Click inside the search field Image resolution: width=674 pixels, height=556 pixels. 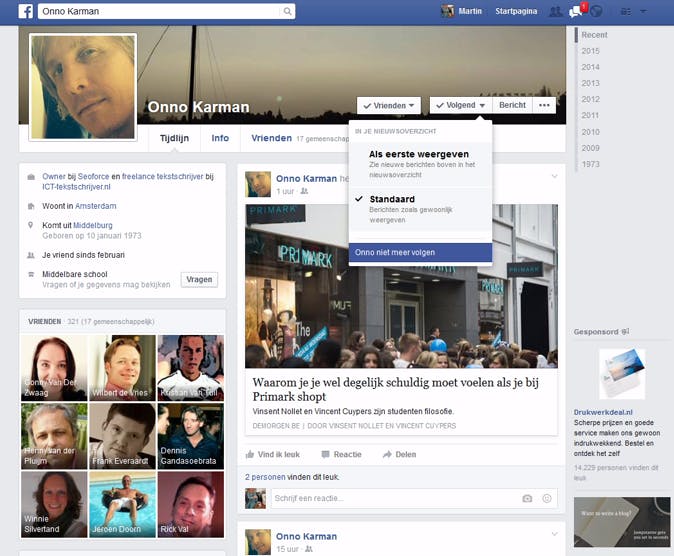click(159, 11)
